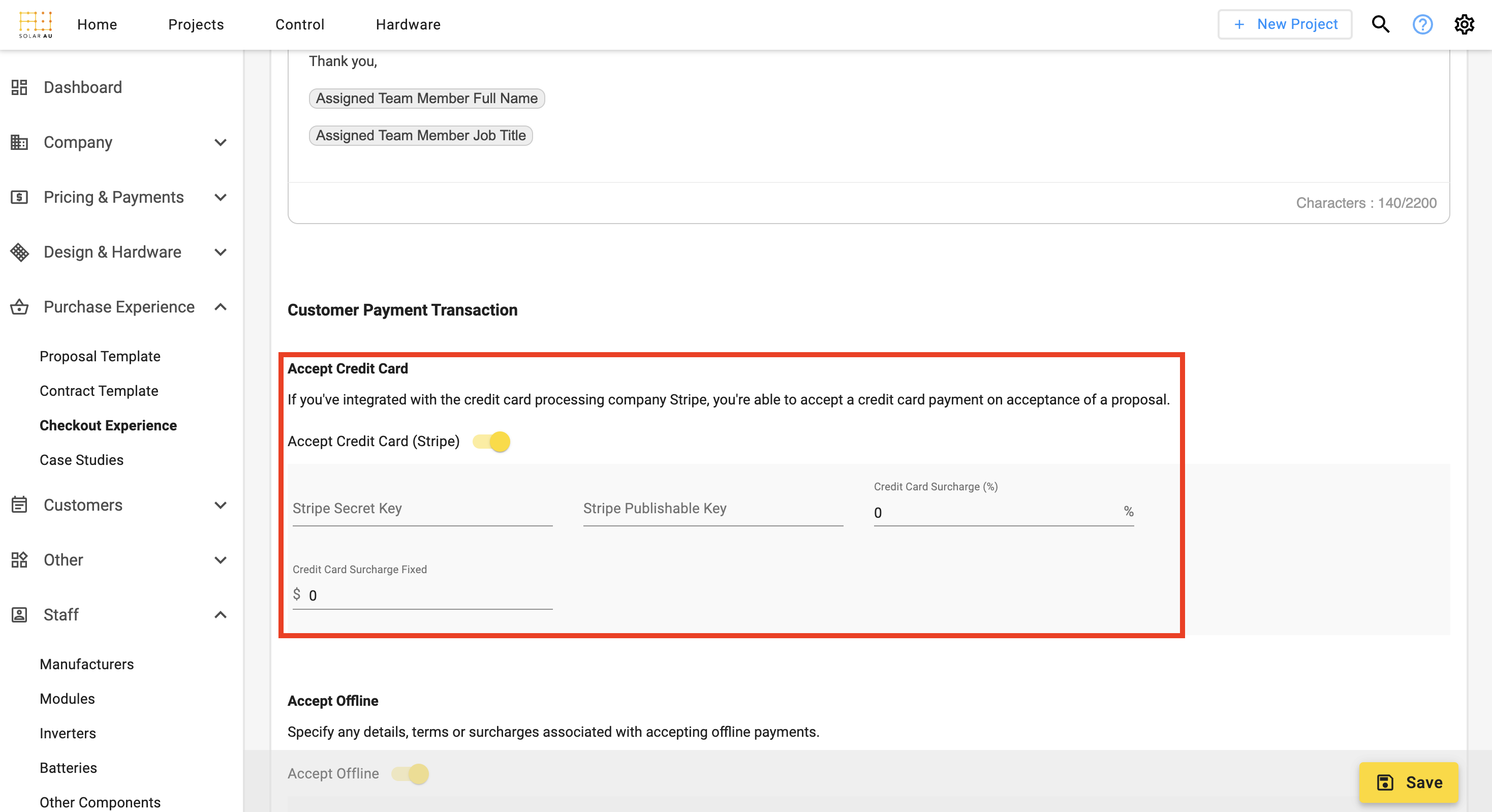Open the Dashboard page
Image resolution: width=1492 pixels, height=812 pixels.
(83, 87)
